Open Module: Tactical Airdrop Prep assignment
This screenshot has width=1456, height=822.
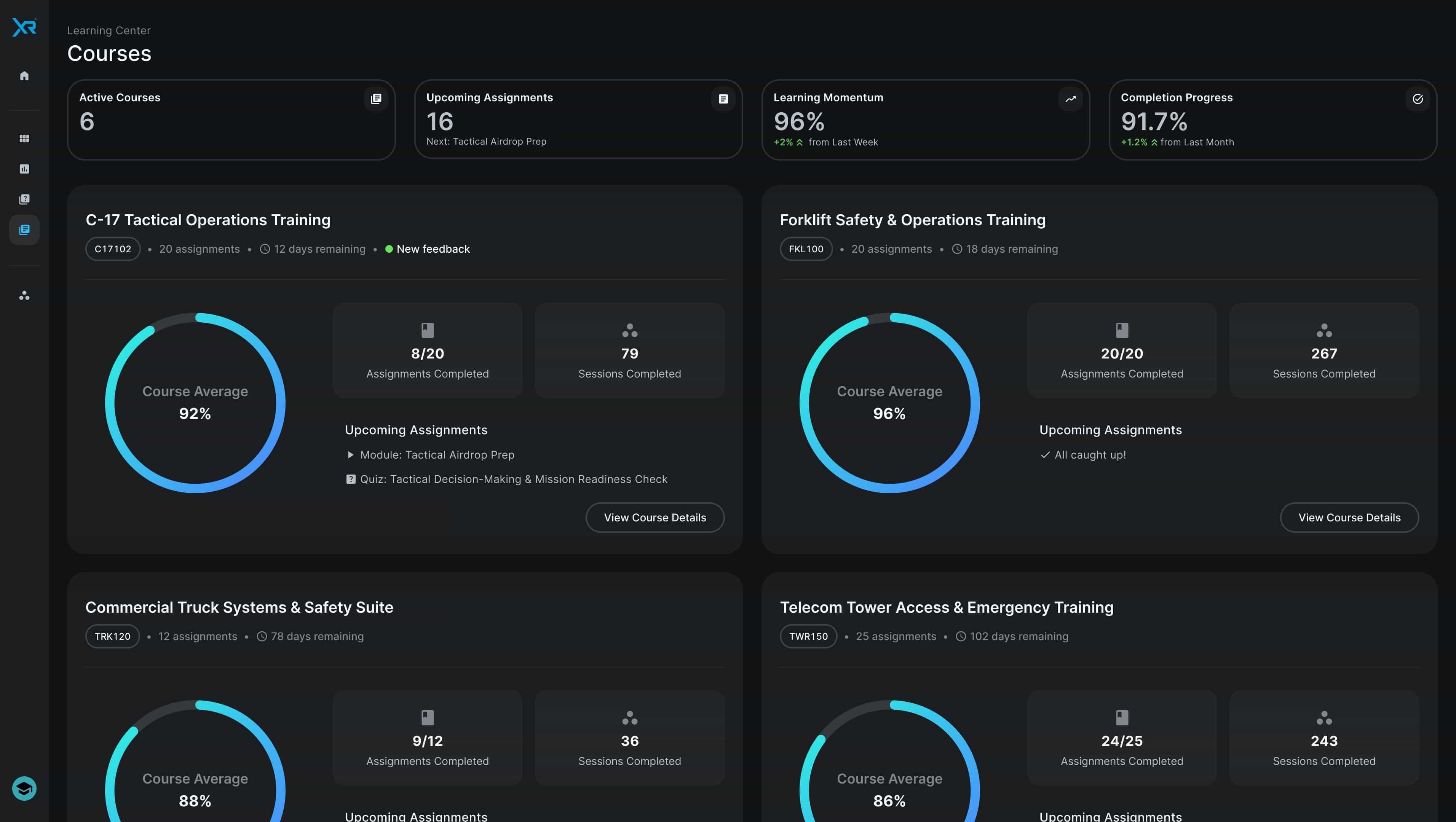[437, 455]
